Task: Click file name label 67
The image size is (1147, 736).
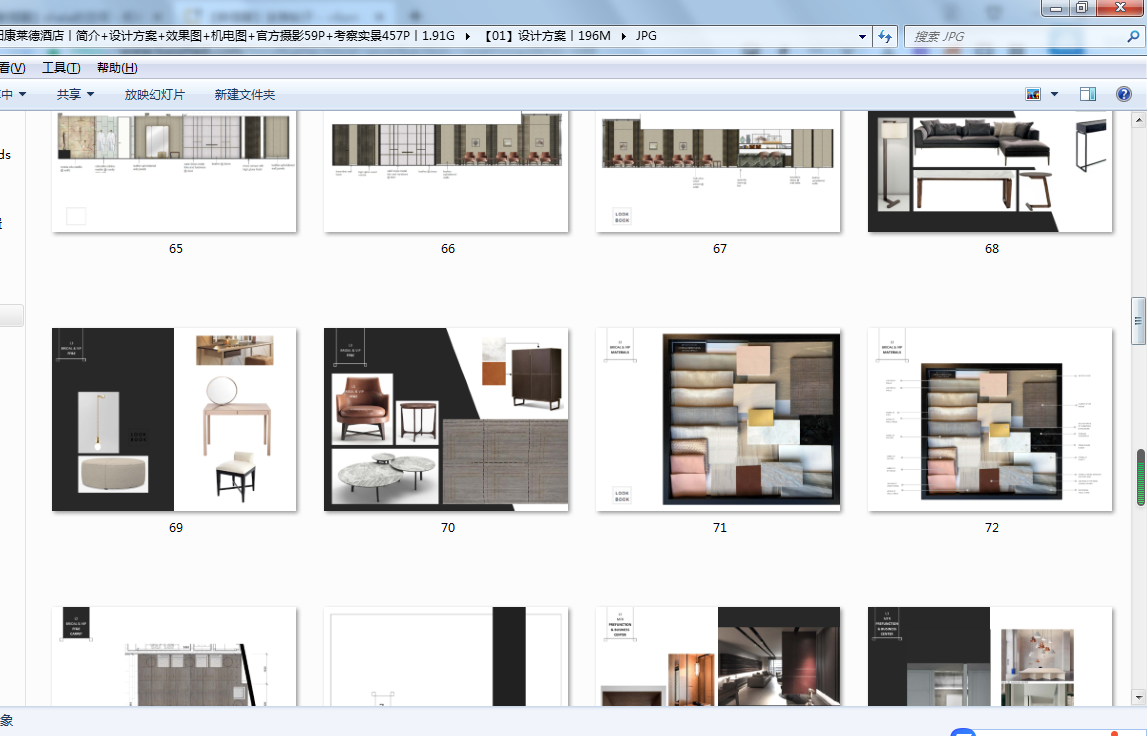Action: 720,249
